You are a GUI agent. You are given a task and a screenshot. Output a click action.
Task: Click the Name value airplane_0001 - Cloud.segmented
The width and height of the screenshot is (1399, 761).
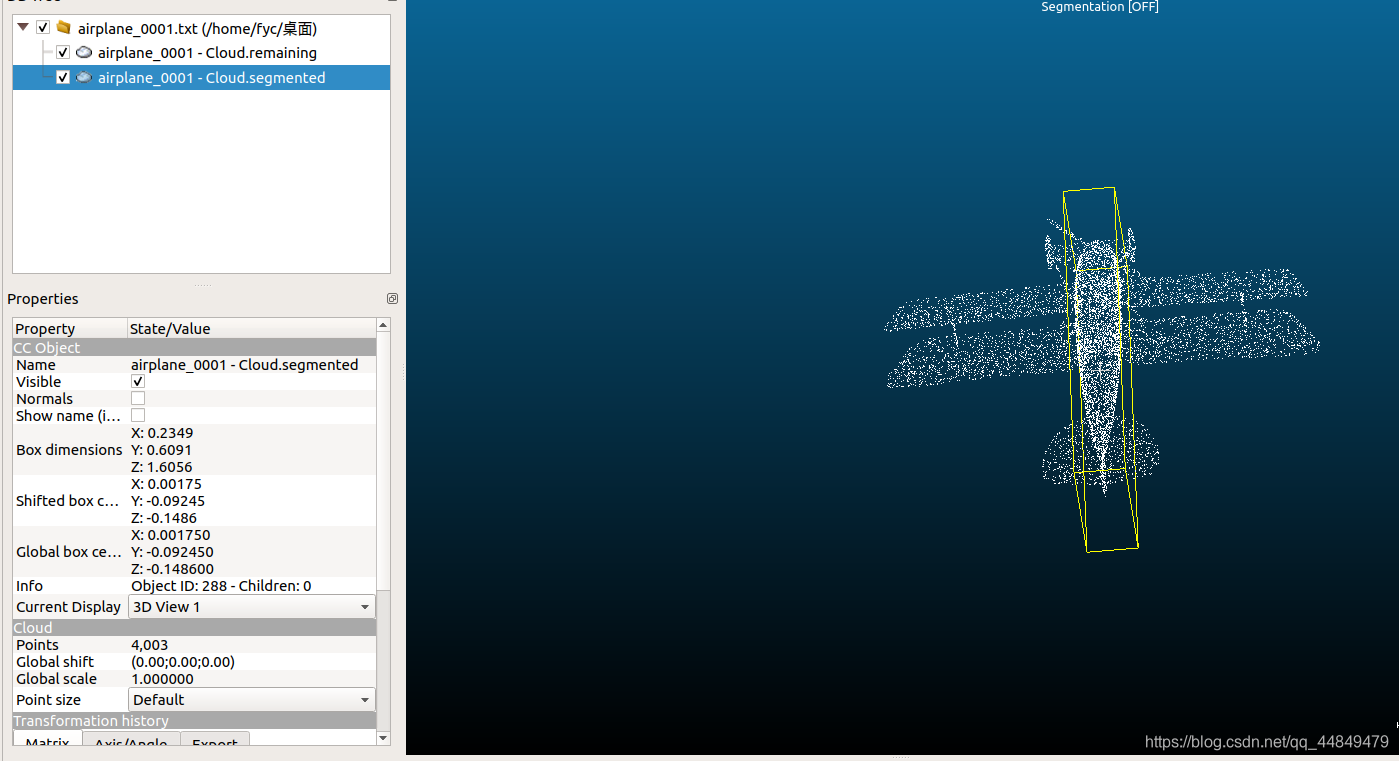(244, 365)
